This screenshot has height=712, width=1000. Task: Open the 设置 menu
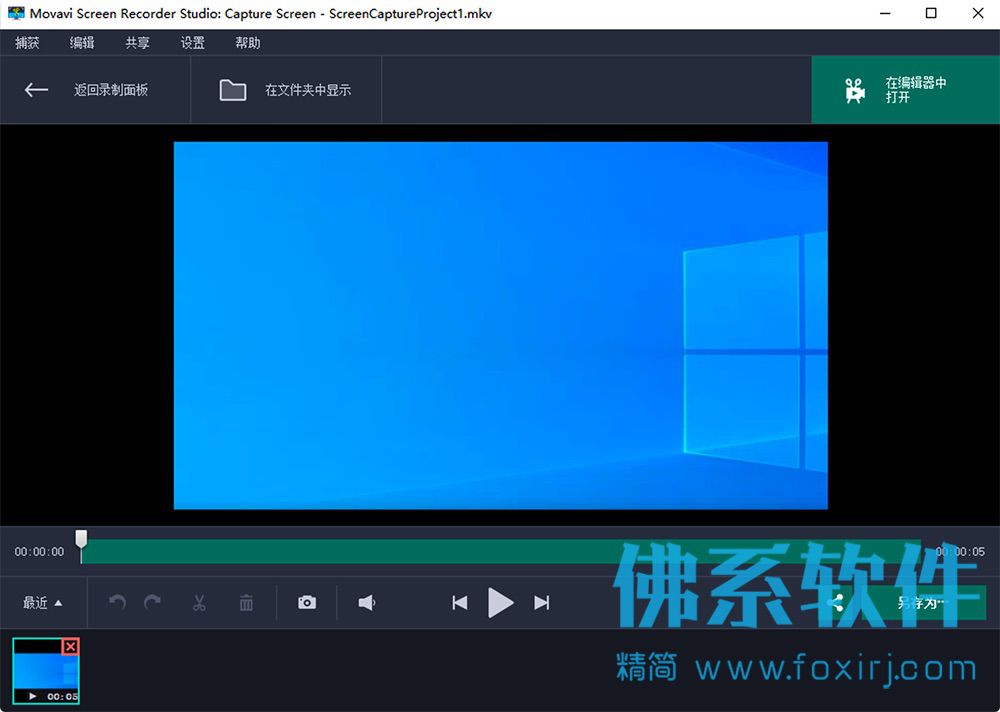(193, 43)
